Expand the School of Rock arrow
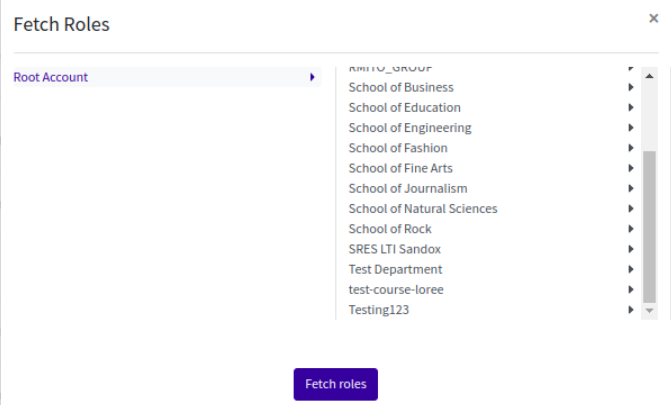Image resolution: width=671 pixels, height=405 pixels. click(631, 229)
